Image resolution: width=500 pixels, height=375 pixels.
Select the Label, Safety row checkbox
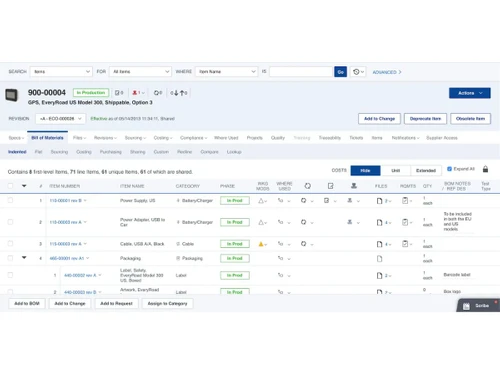[x=10, y=275]
